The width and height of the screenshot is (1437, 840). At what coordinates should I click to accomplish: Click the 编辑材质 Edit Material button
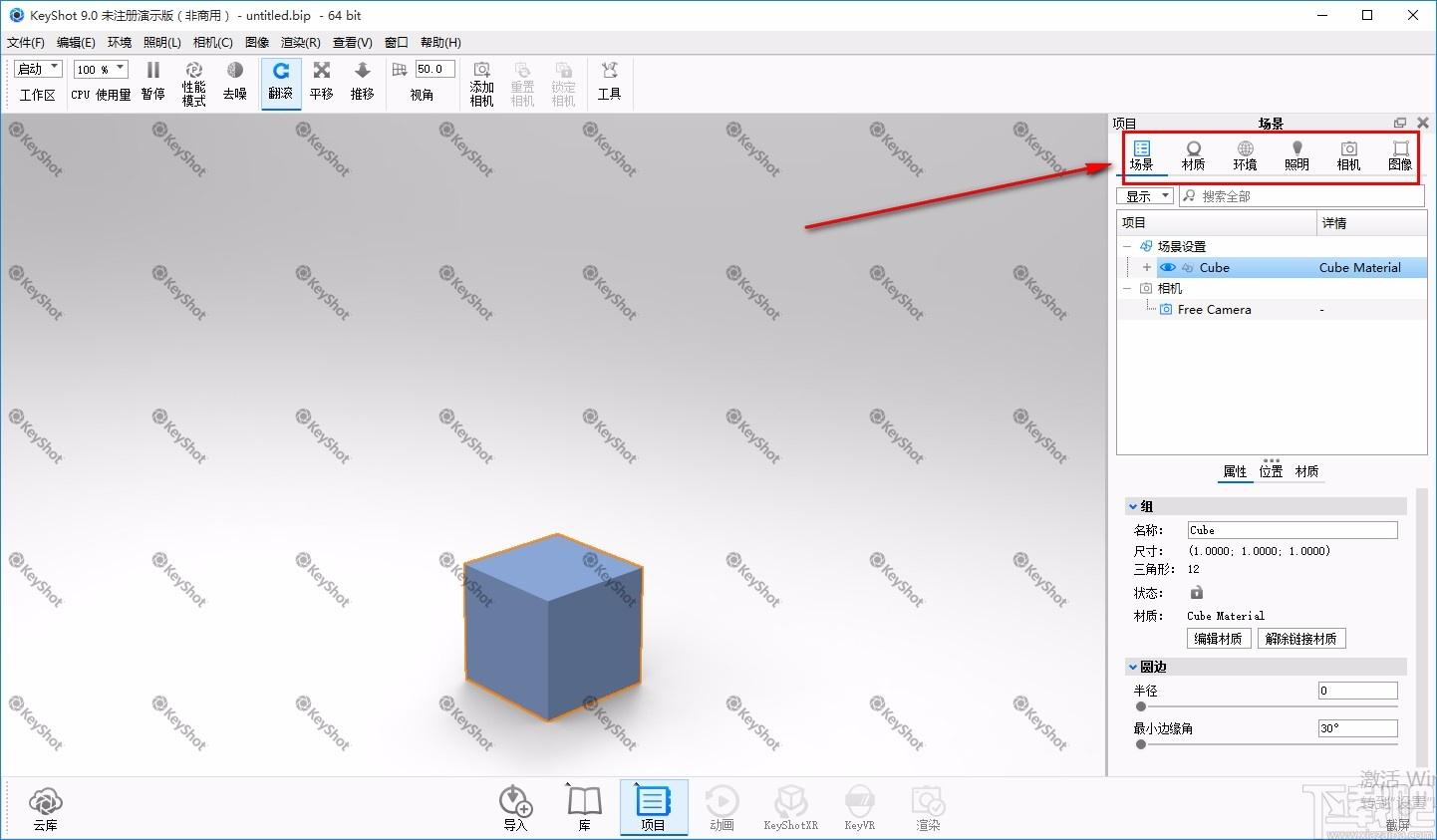pyautogui.click(x=1218, y=639)
